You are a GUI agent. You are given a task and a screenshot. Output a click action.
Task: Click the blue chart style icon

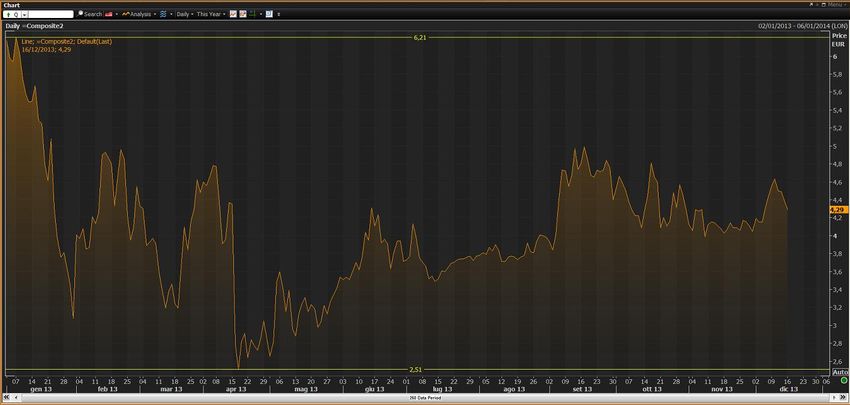click(x=164, y=15)
